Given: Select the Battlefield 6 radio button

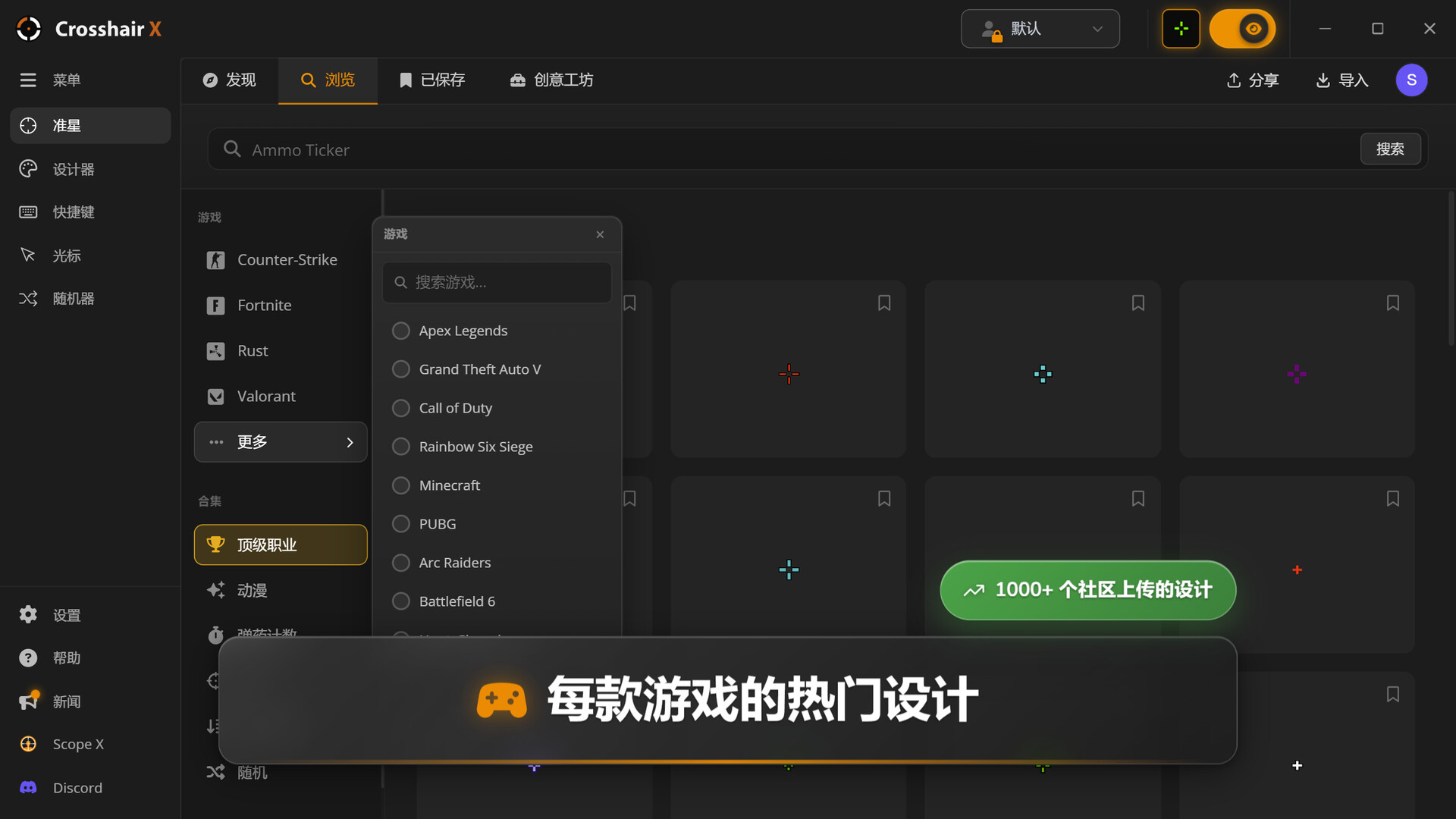Looking at the screenshot, I should click(401, 601).
